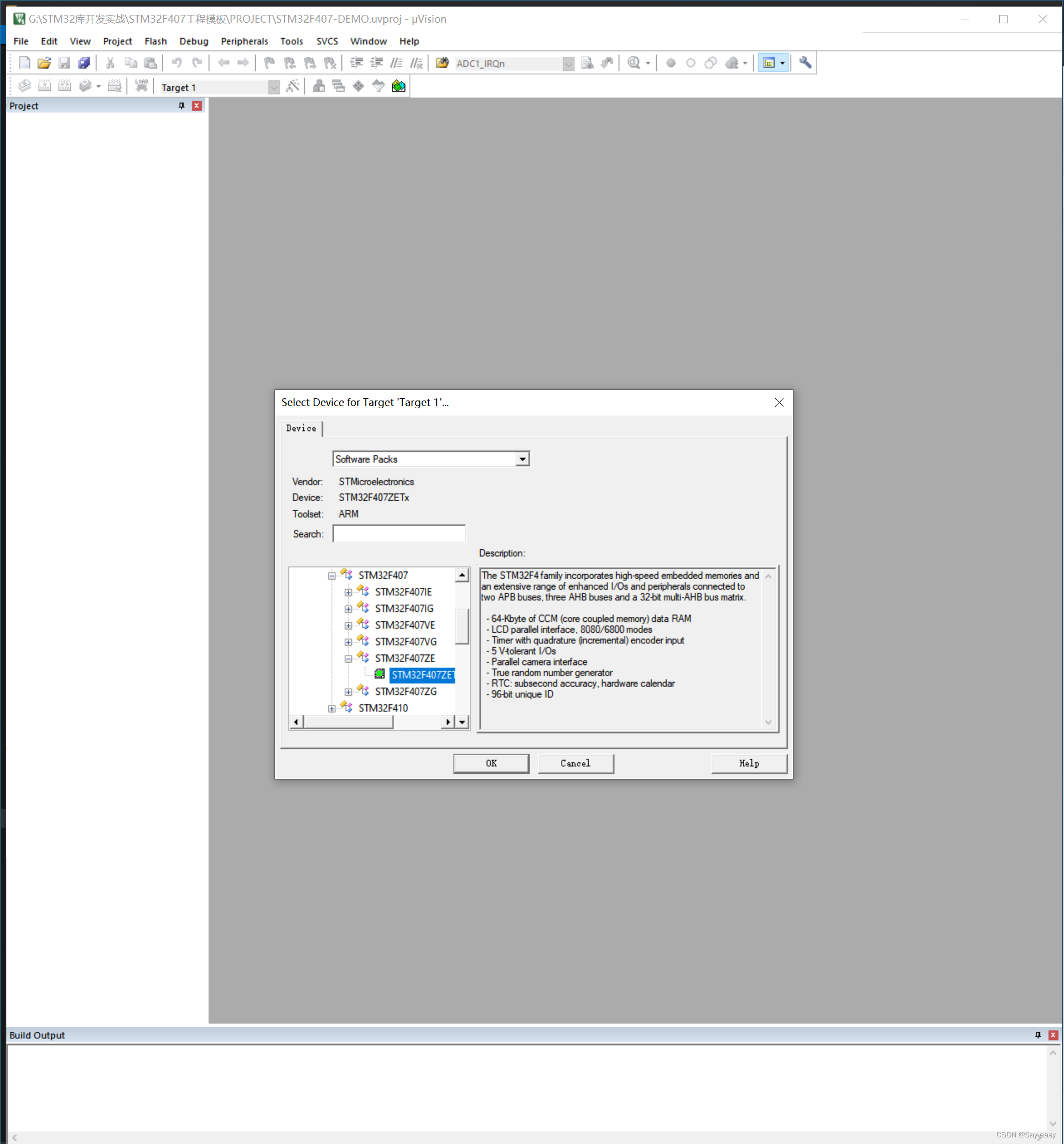Click the Window layout icon
Viewport: 1064px width, 1144px height.
(x=769, y=63)
